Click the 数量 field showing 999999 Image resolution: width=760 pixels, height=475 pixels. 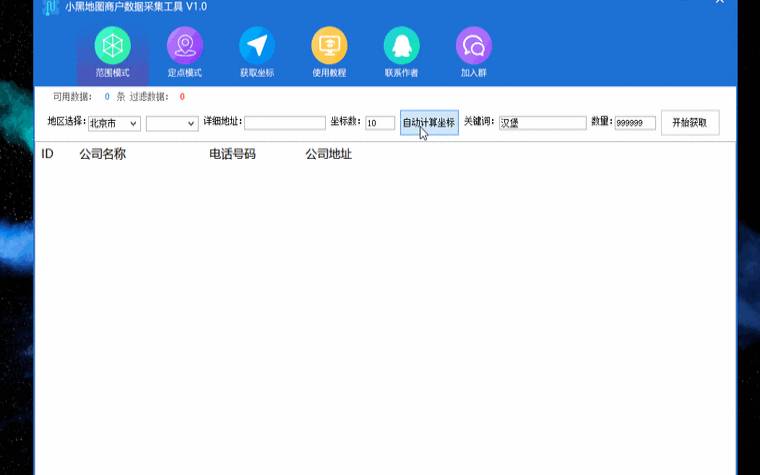(x=635, y=123)
